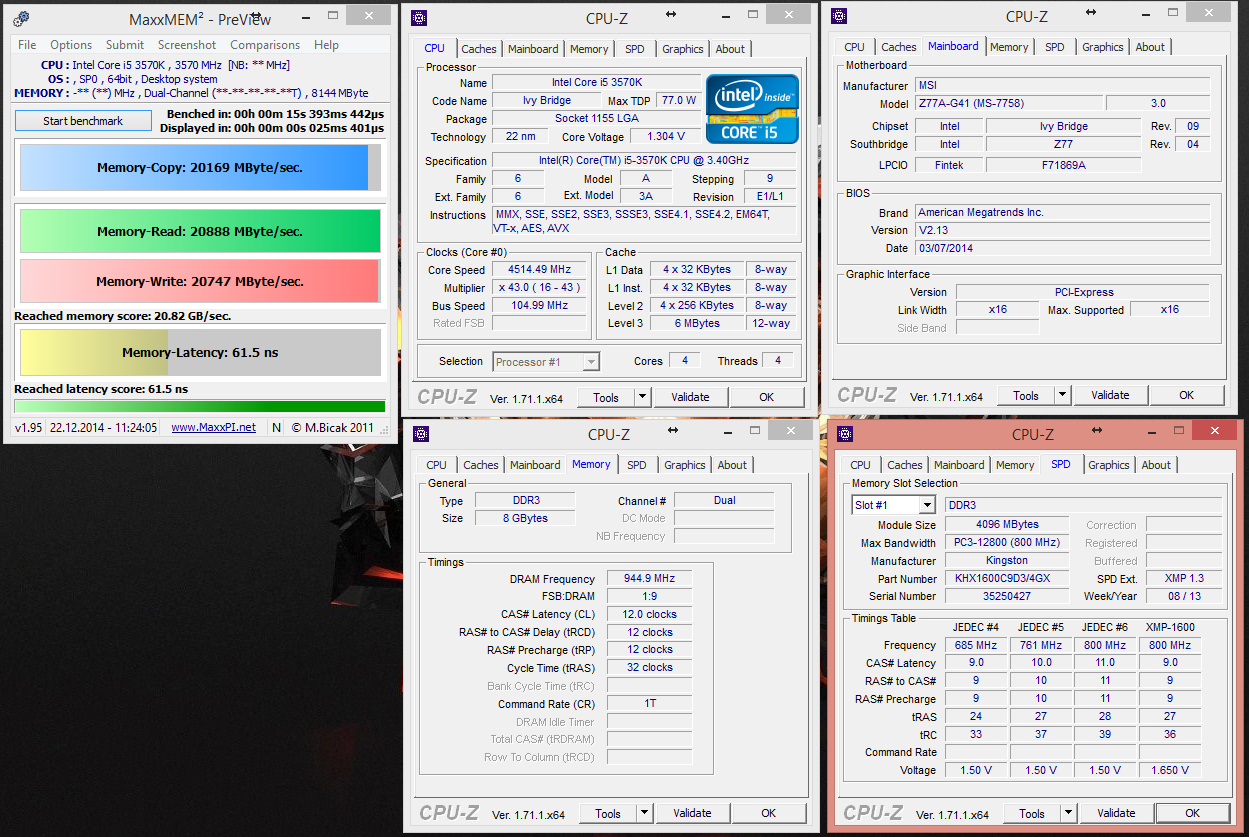Expand Tools arrow in Memory window

[644, 813]
